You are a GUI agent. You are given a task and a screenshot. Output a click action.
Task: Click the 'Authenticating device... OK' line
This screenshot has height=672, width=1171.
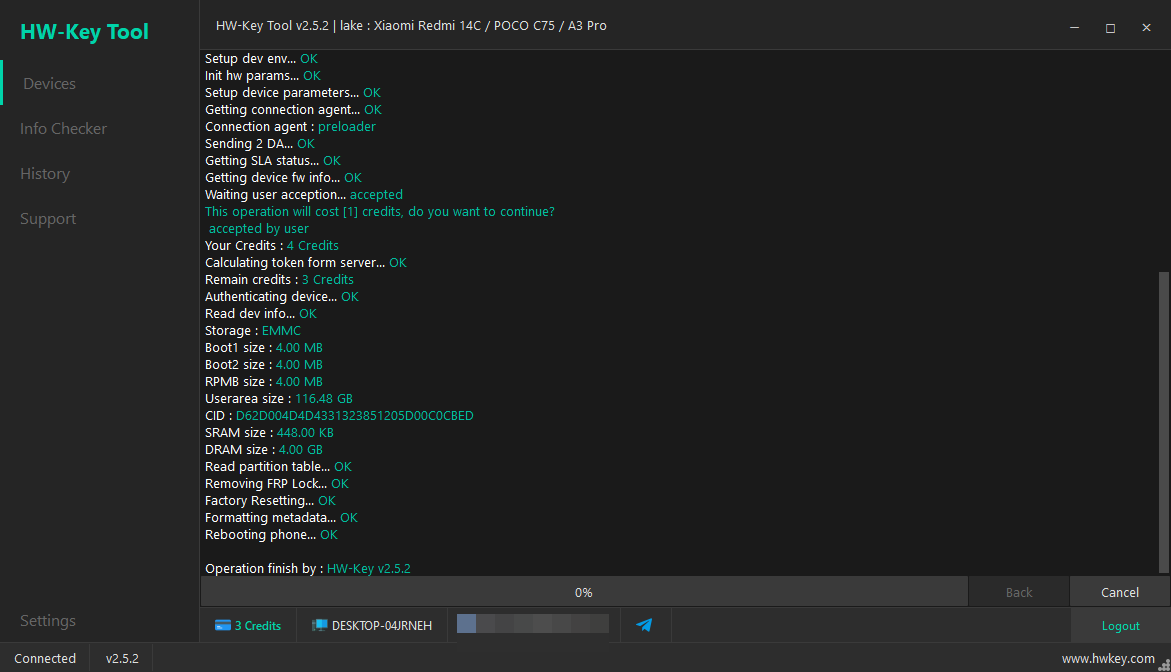pos(282,296)
